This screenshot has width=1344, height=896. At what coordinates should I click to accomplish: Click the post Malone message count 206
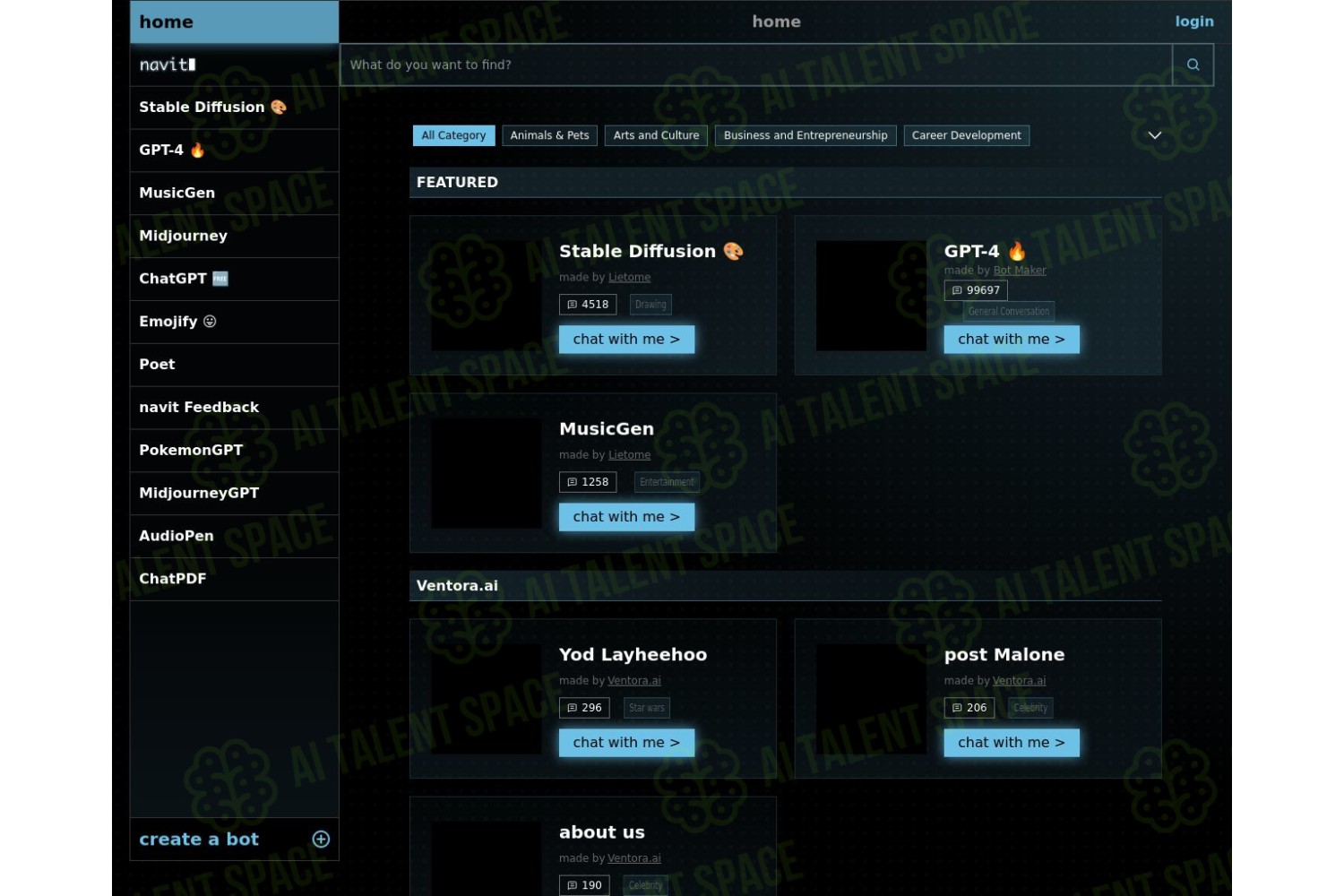click(x=969, y=708)
